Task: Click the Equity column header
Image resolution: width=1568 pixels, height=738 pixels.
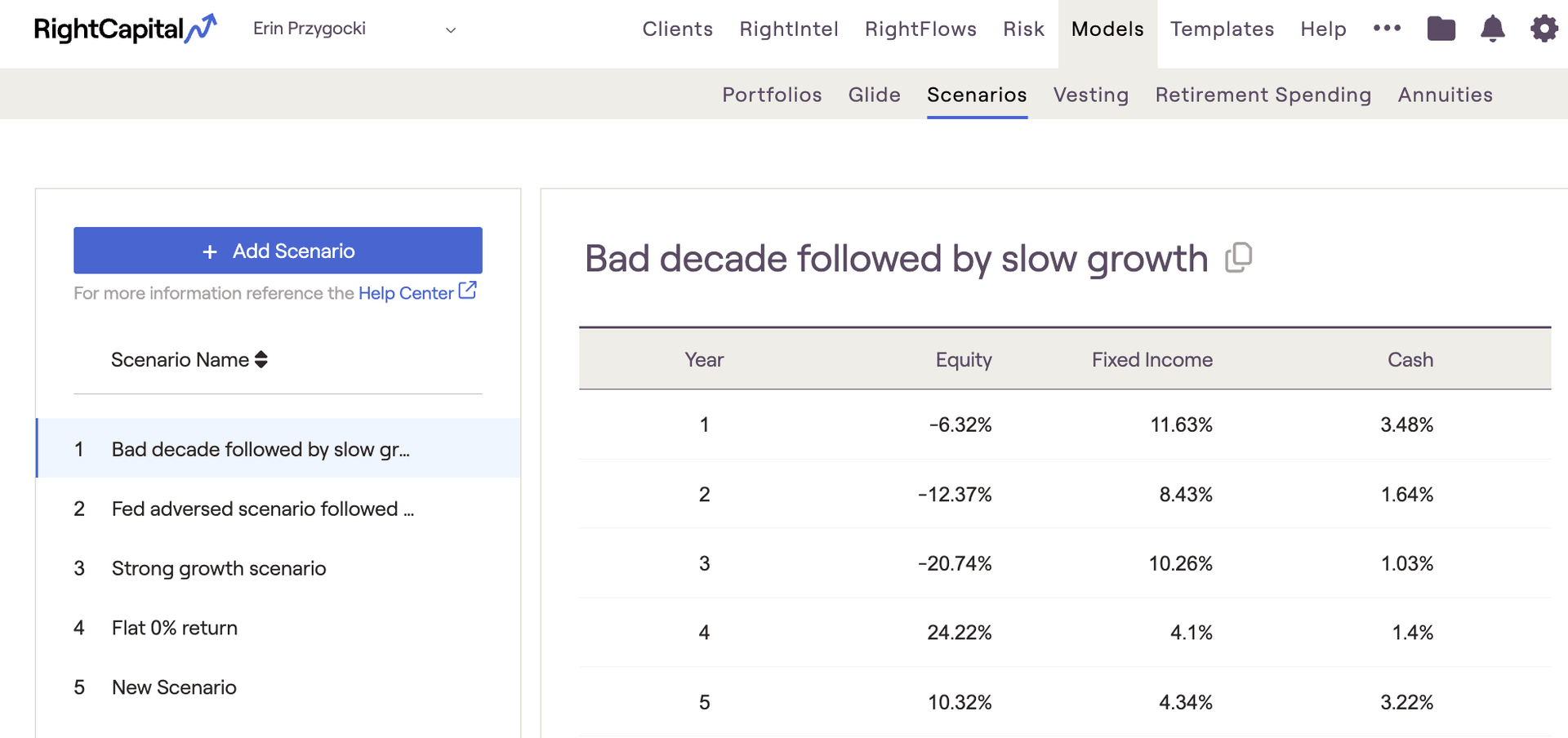Action: pos(964,360)
